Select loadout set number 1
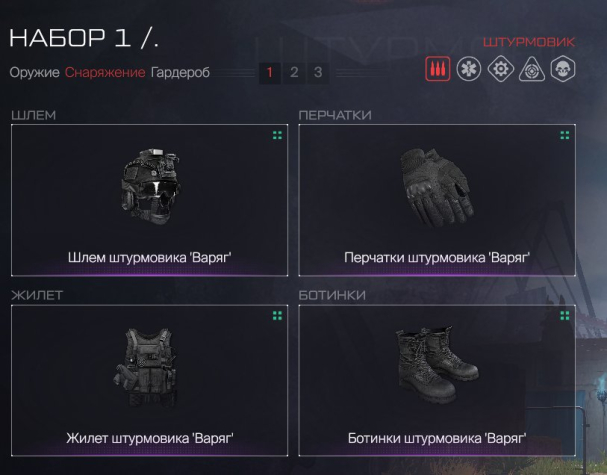This screenshot has height=475, width=607. (x=270, y=72)
